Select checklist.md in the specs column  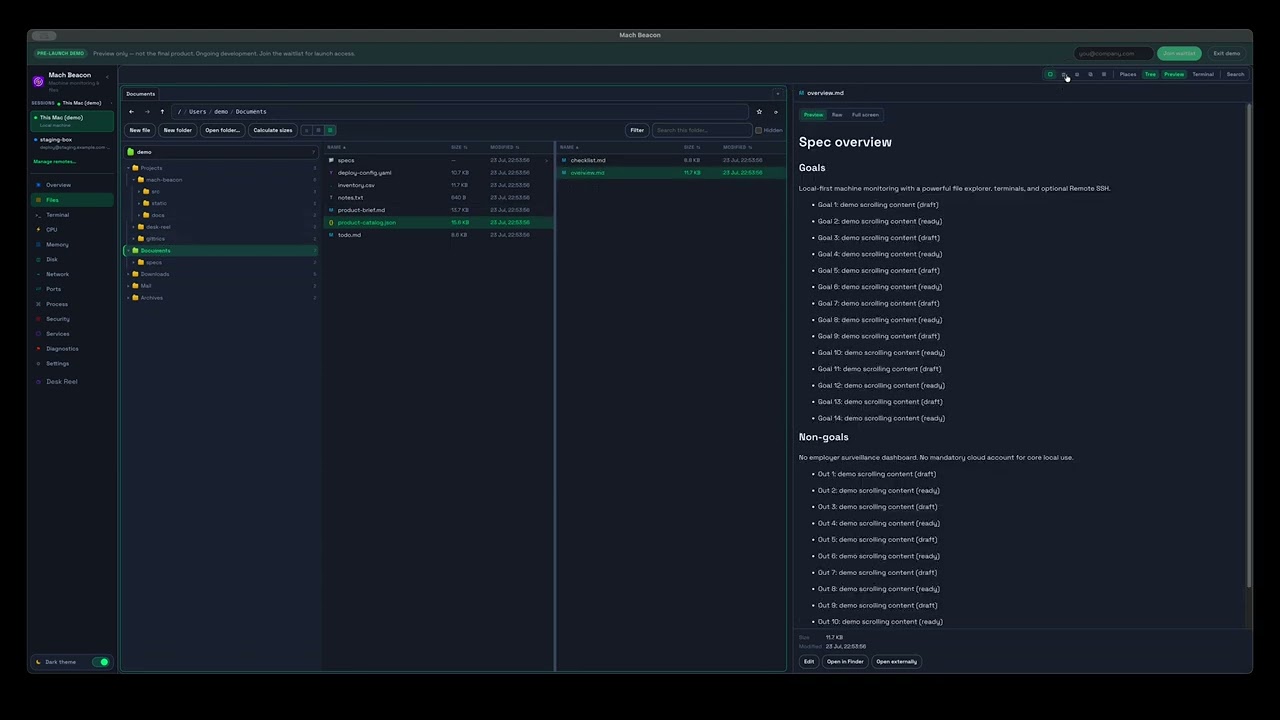point(670,160)
